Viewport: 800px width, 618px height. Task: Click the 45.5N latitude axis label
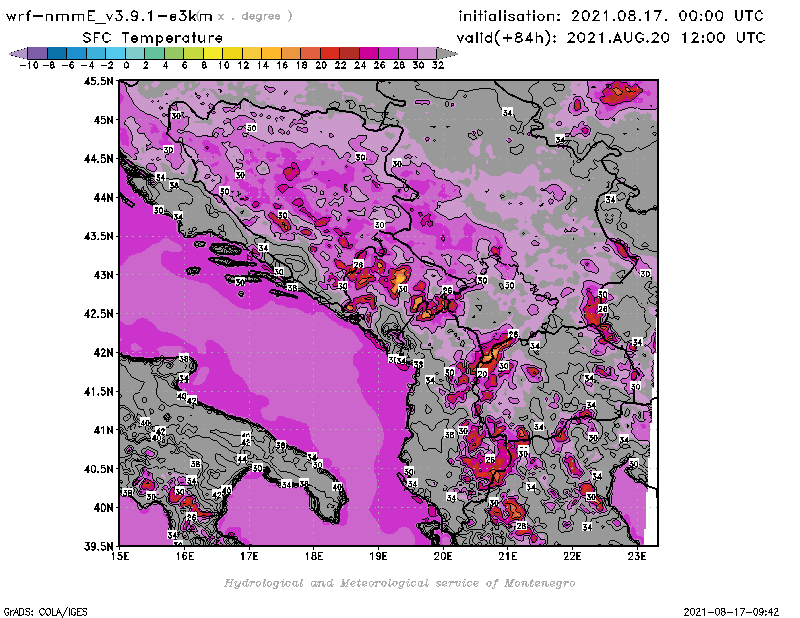tap(99, 81)
